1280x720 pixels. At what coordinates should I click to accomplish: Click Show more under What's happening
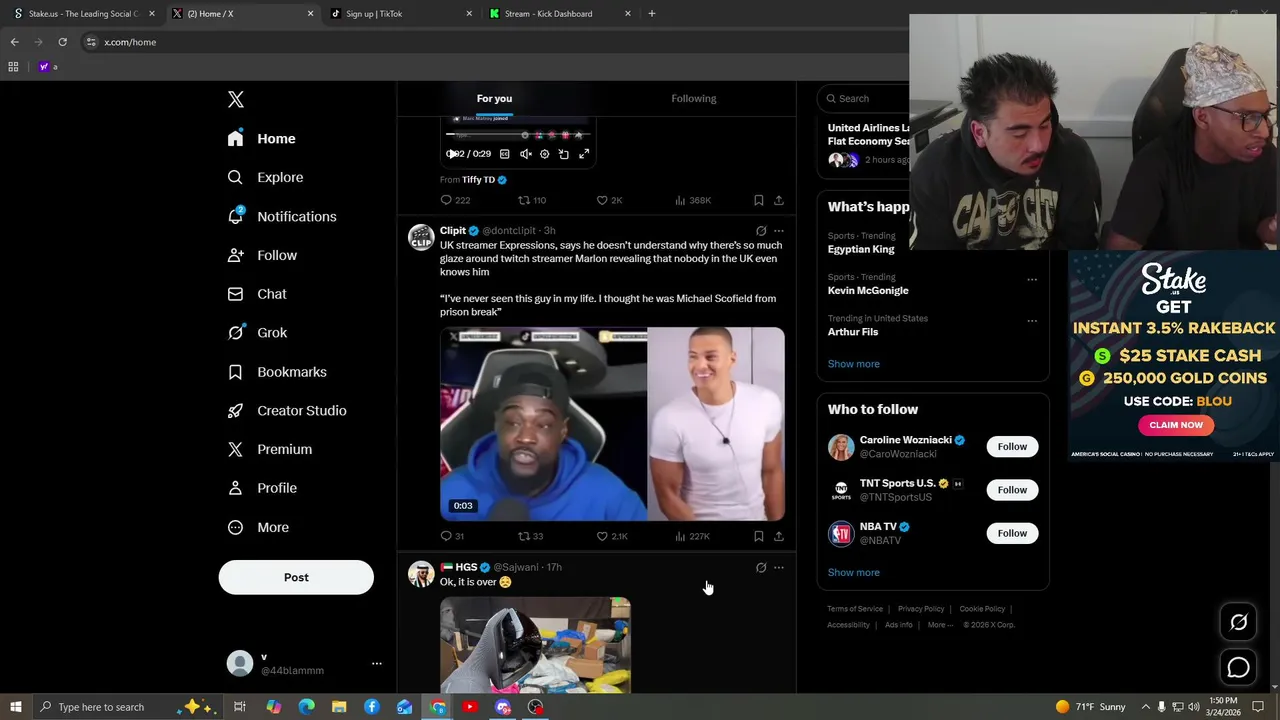[854, 364]
